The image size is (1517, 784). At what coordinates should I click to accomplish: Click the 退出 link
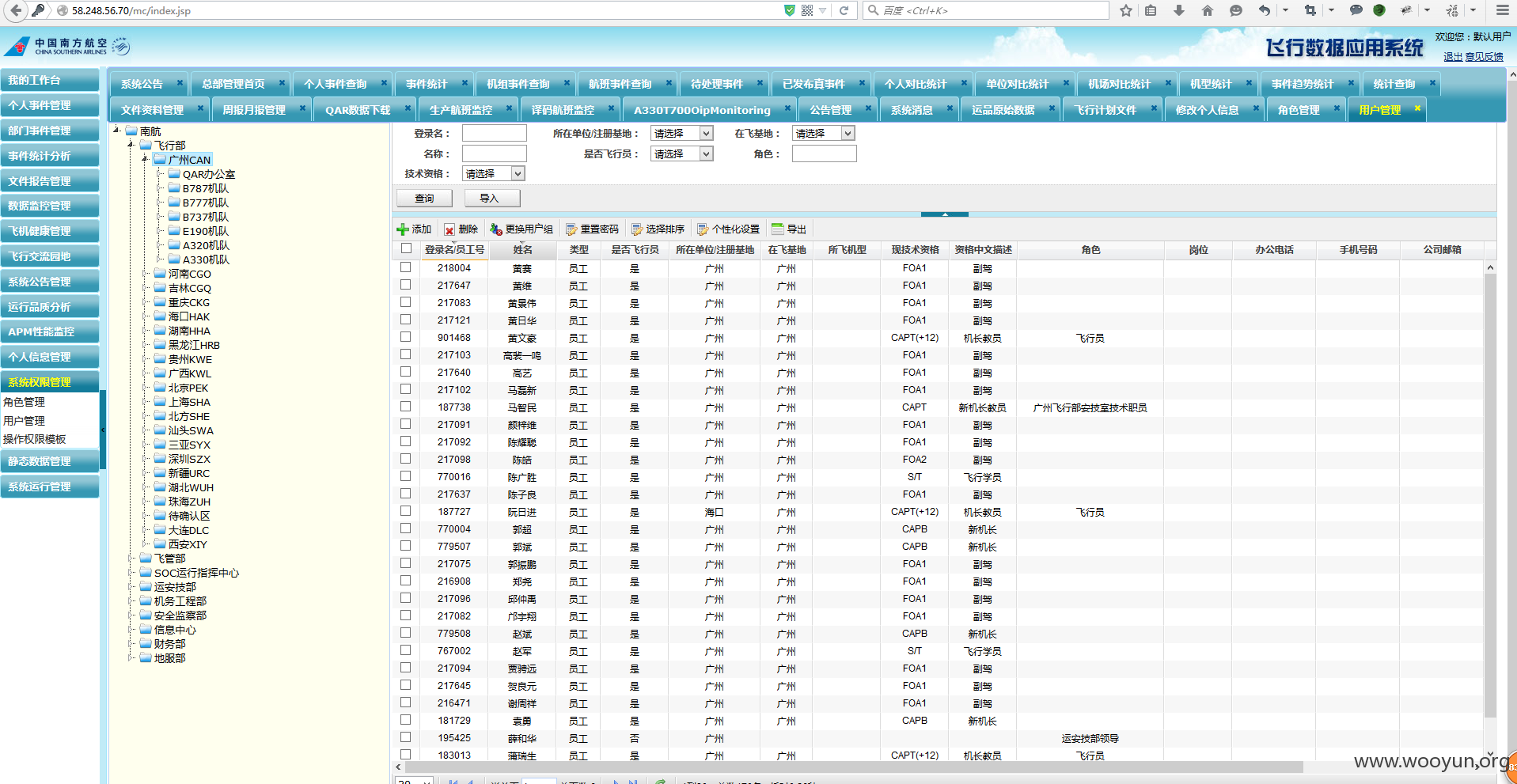(x=1453, y=57)
